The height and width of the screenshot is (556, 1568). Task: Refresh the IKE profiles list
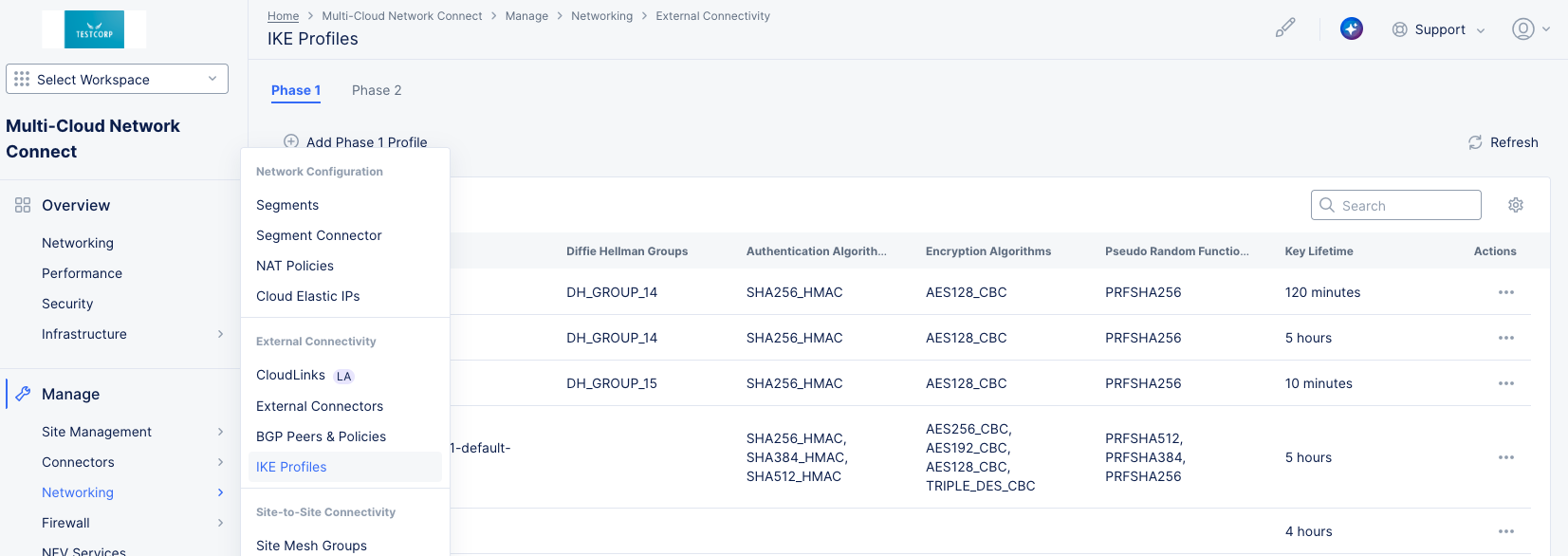click(1503, 142)
